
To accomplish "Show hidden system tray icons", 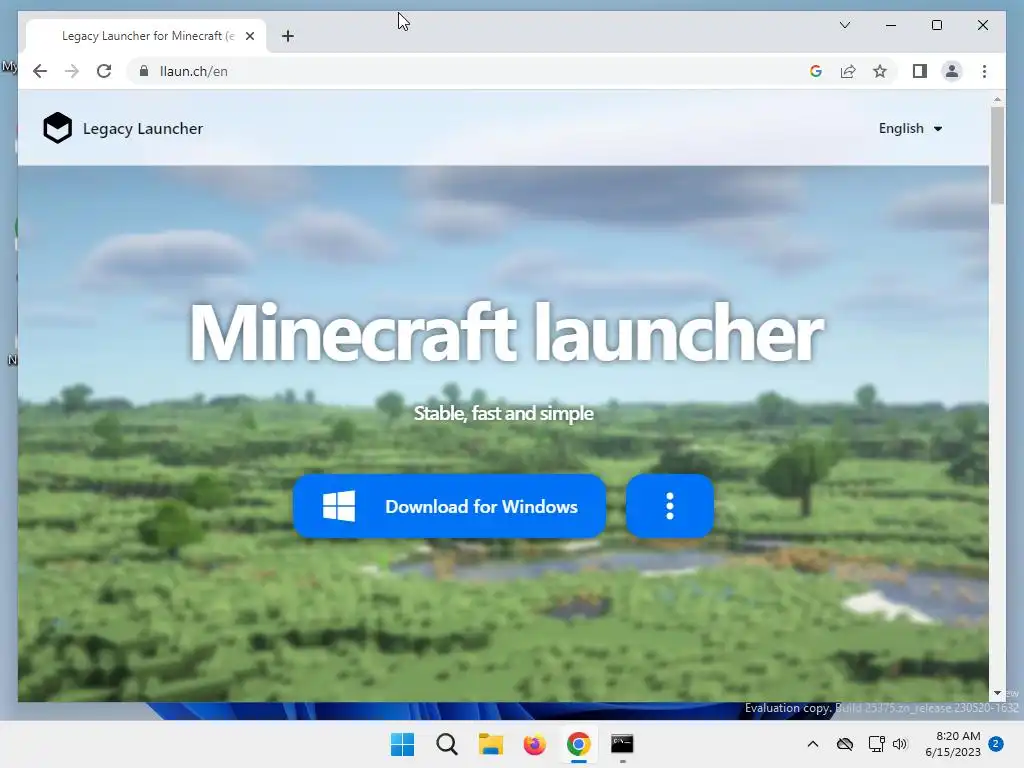I will pos(812,744).
